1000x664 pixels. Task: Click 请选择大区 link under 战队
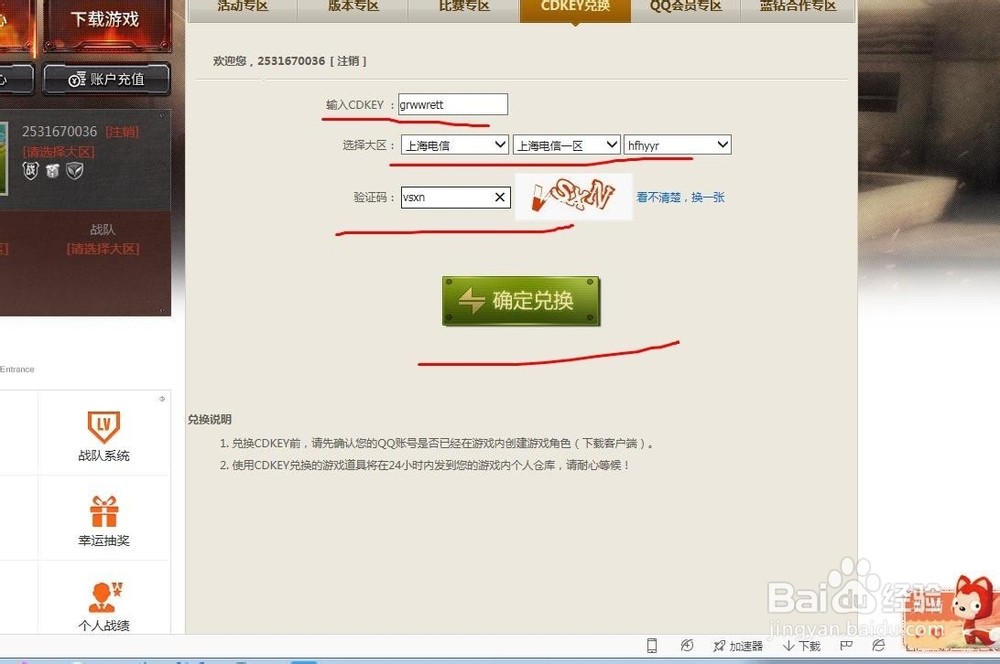coord(103,249)
